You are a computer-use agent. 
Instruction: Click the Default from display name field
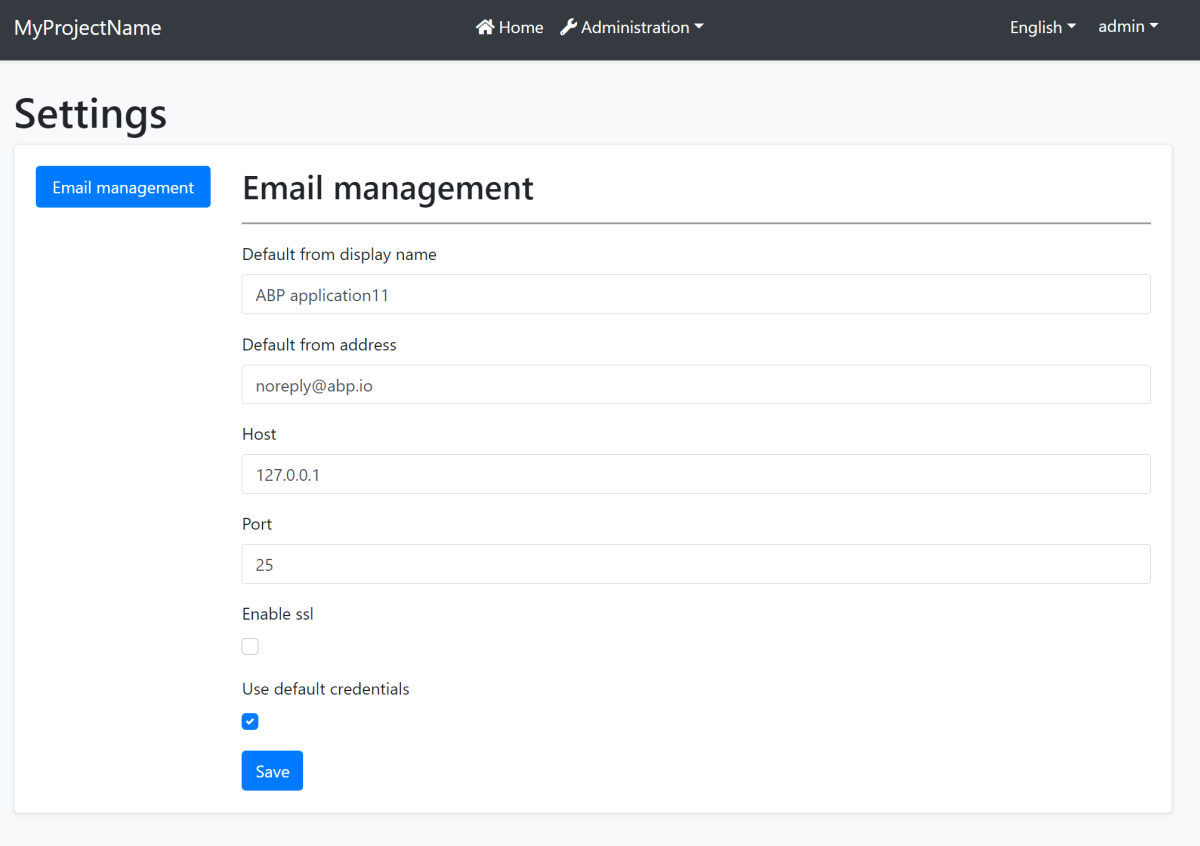point(696,294)
